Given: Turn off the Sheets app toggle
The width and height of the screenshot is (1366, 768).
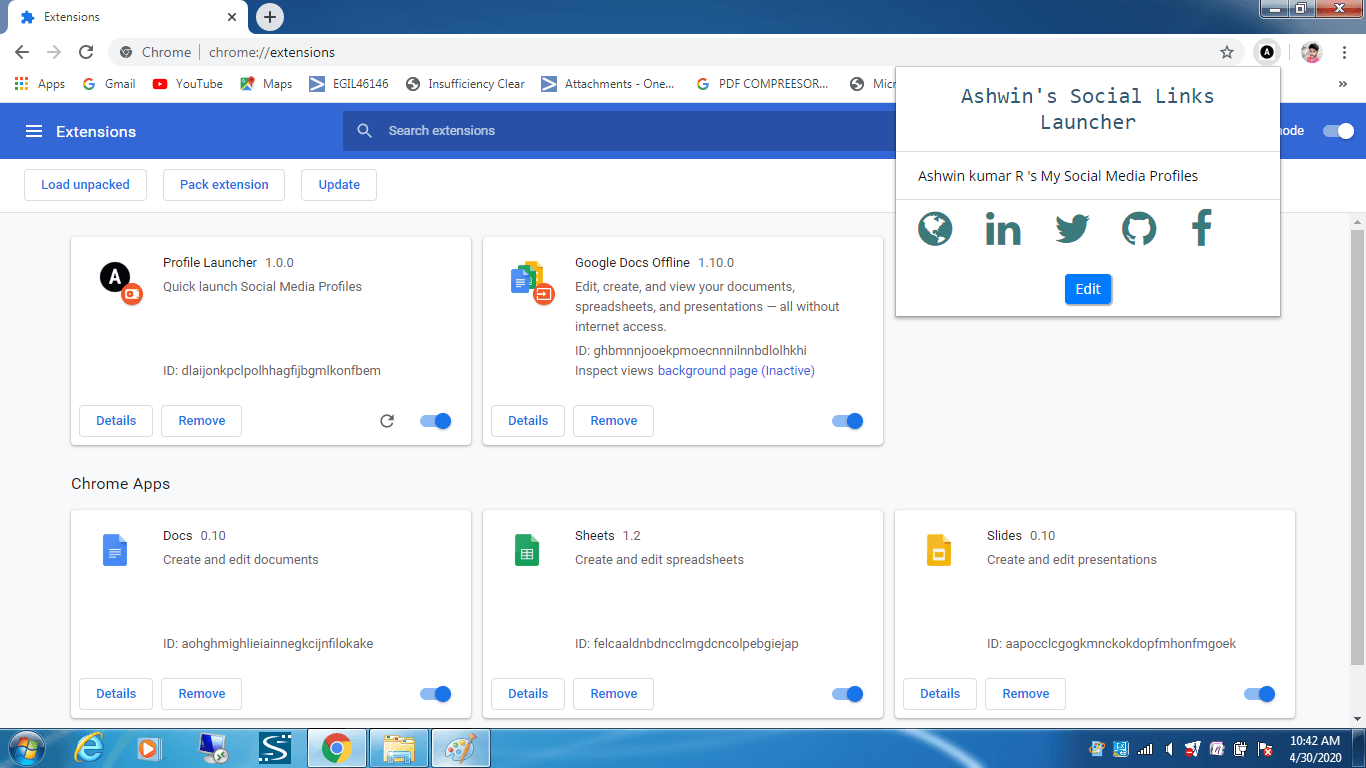Looking at the screenshot, I should pyautogui.click(x=848, y=694).
